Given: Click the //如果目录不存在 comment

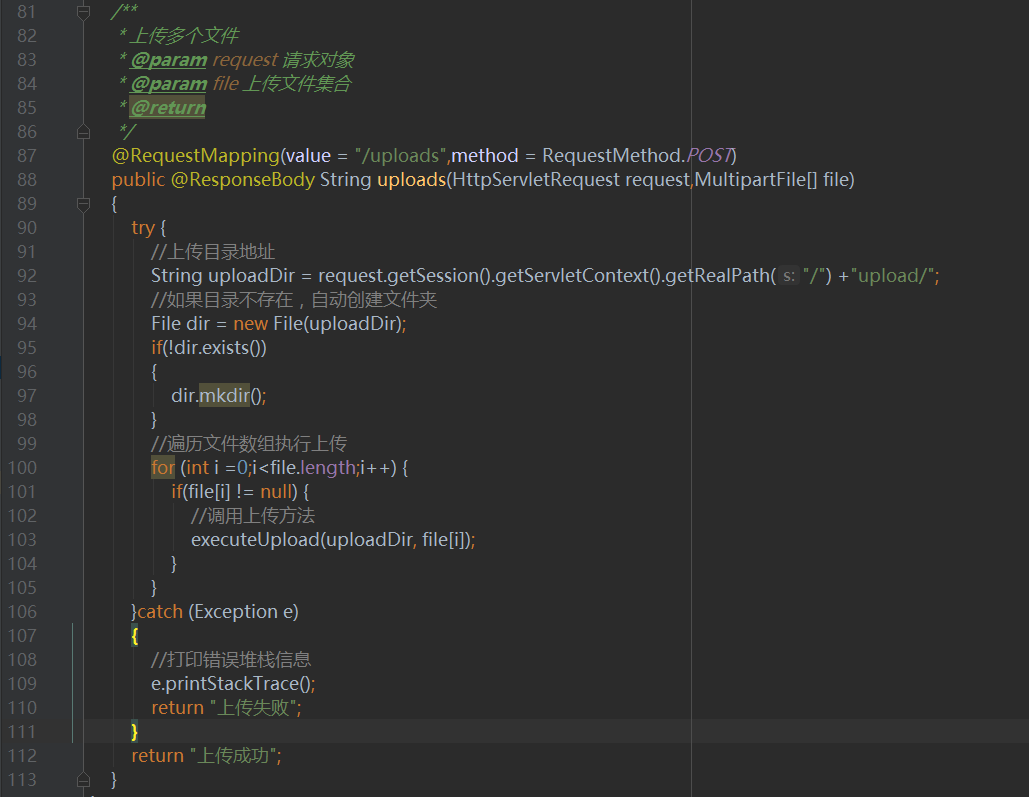Looking at the screenshot, I should coord(294,300).
